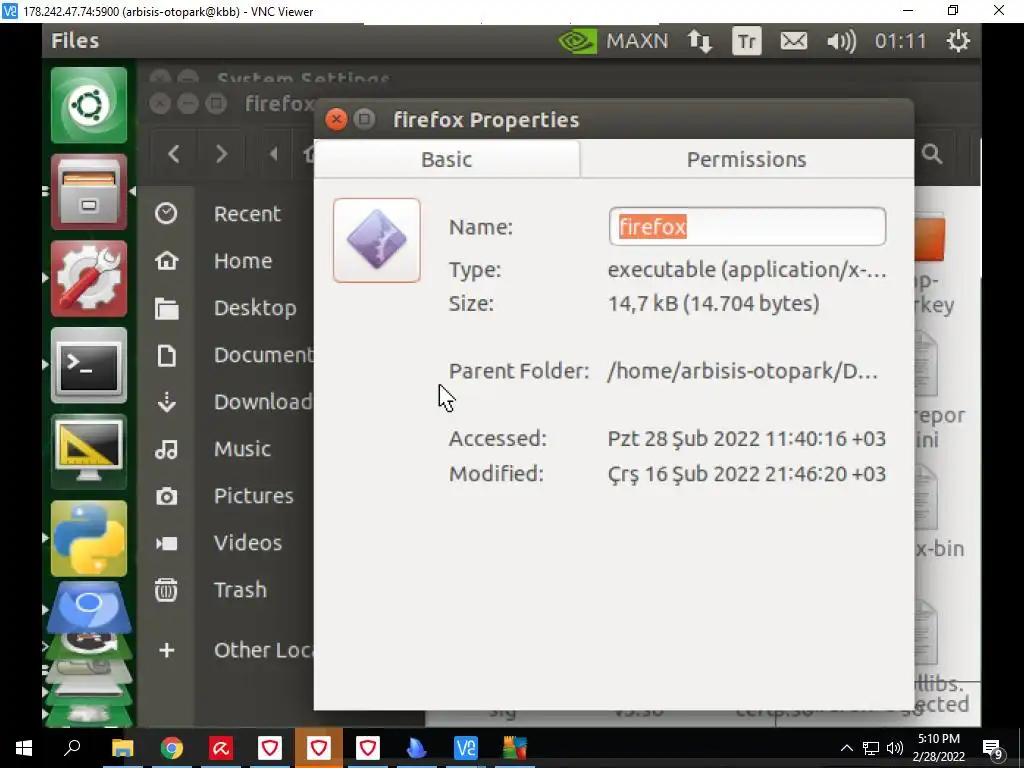Open VNC Viewer taskbar icon
Screen dimensions: 1024x768
point(466,748)
